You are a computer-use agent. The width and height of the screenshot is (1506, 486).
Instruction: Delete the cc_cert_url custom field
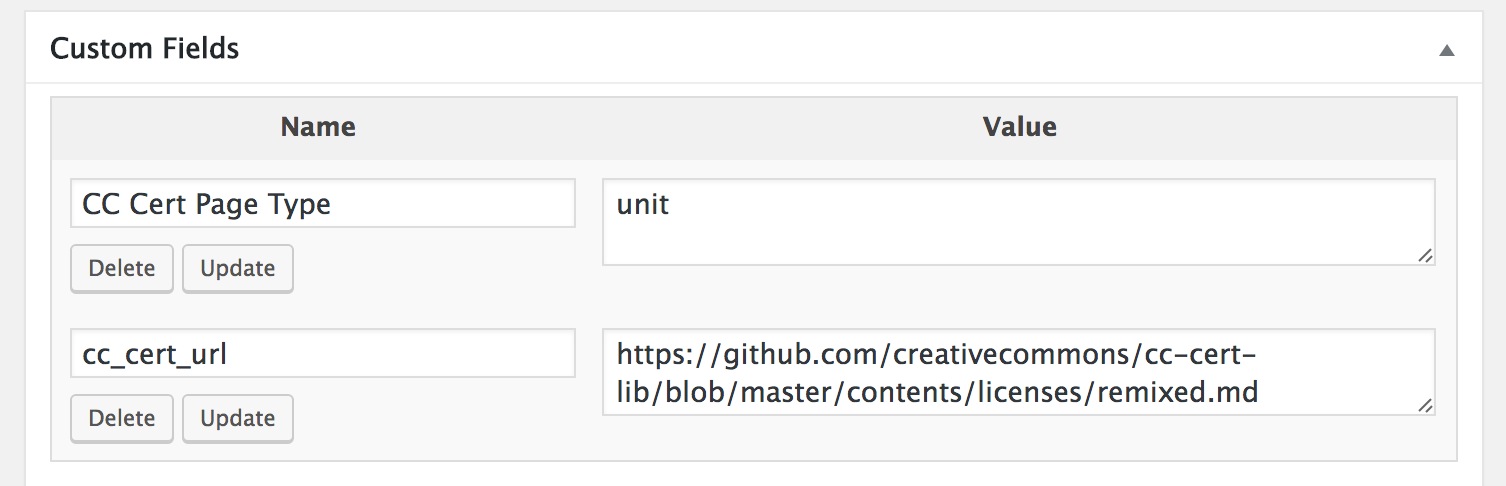(122, 418)
